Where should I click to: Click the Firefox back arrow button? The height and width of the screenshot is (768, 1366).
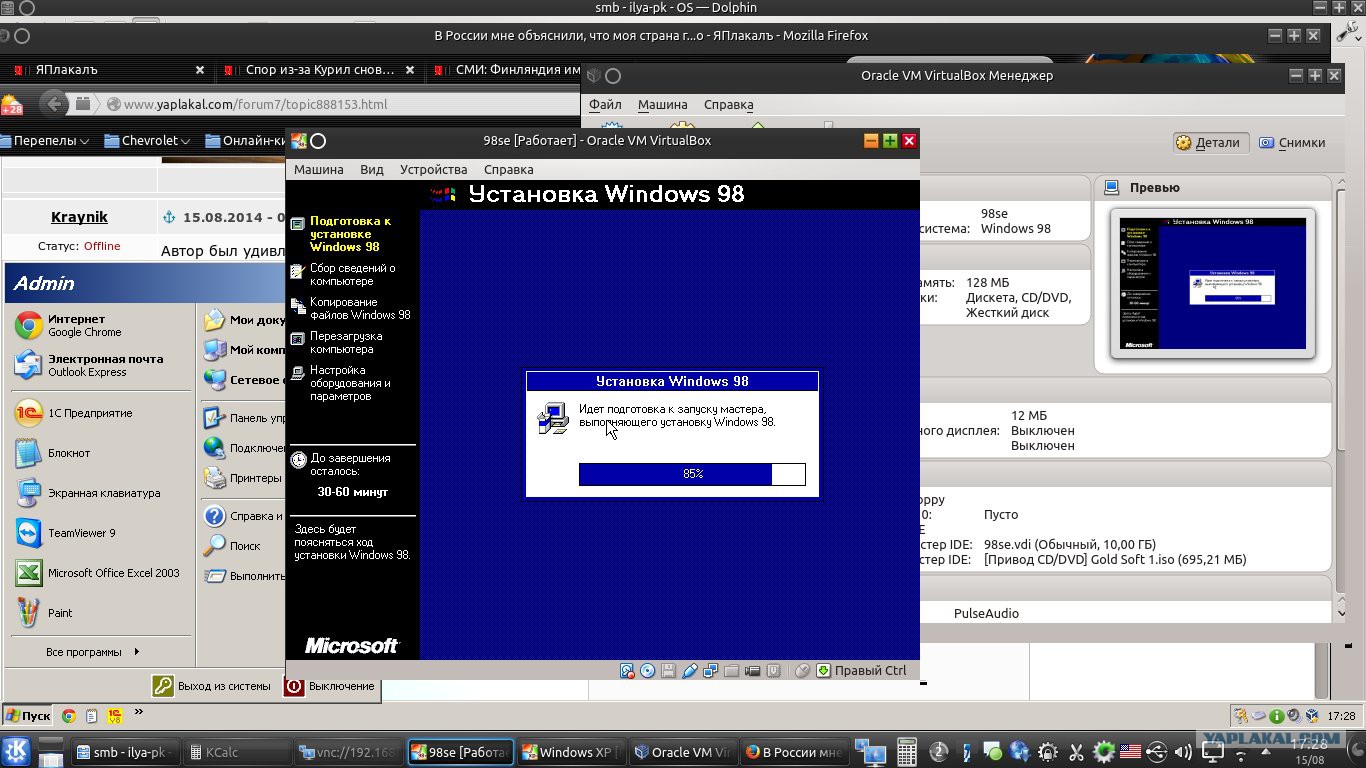(x=55, y=104)
